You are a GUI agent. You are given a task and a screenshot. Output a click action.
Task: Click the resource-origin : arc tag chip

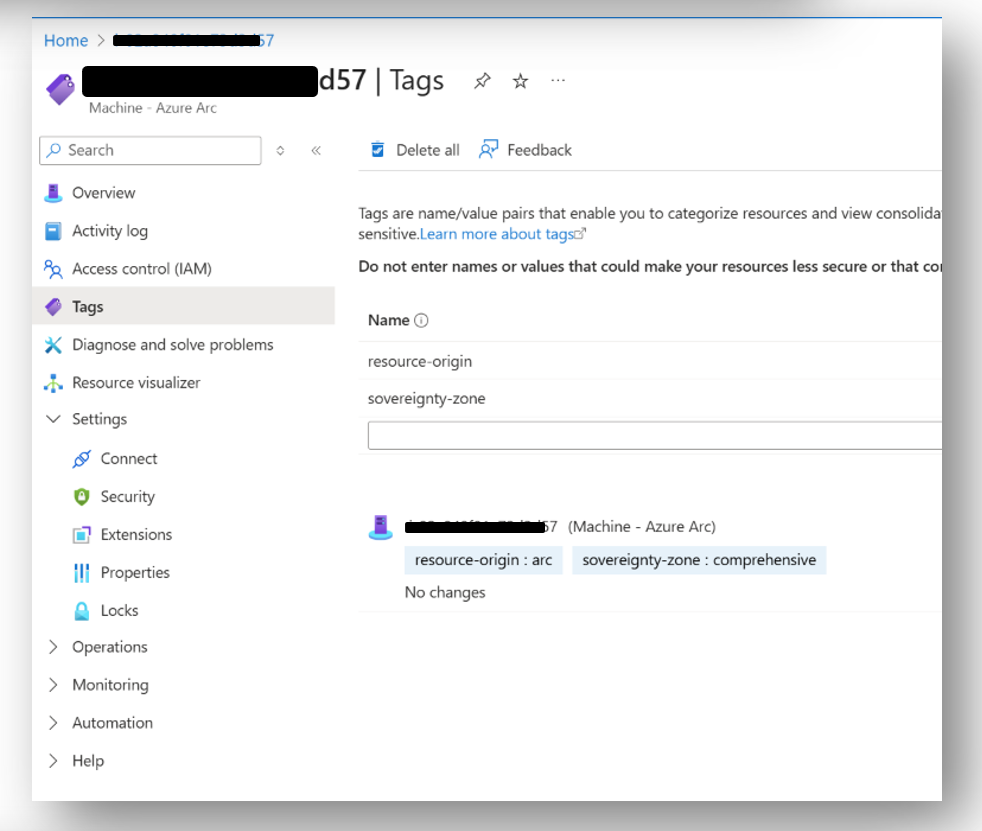coord(483,560)
